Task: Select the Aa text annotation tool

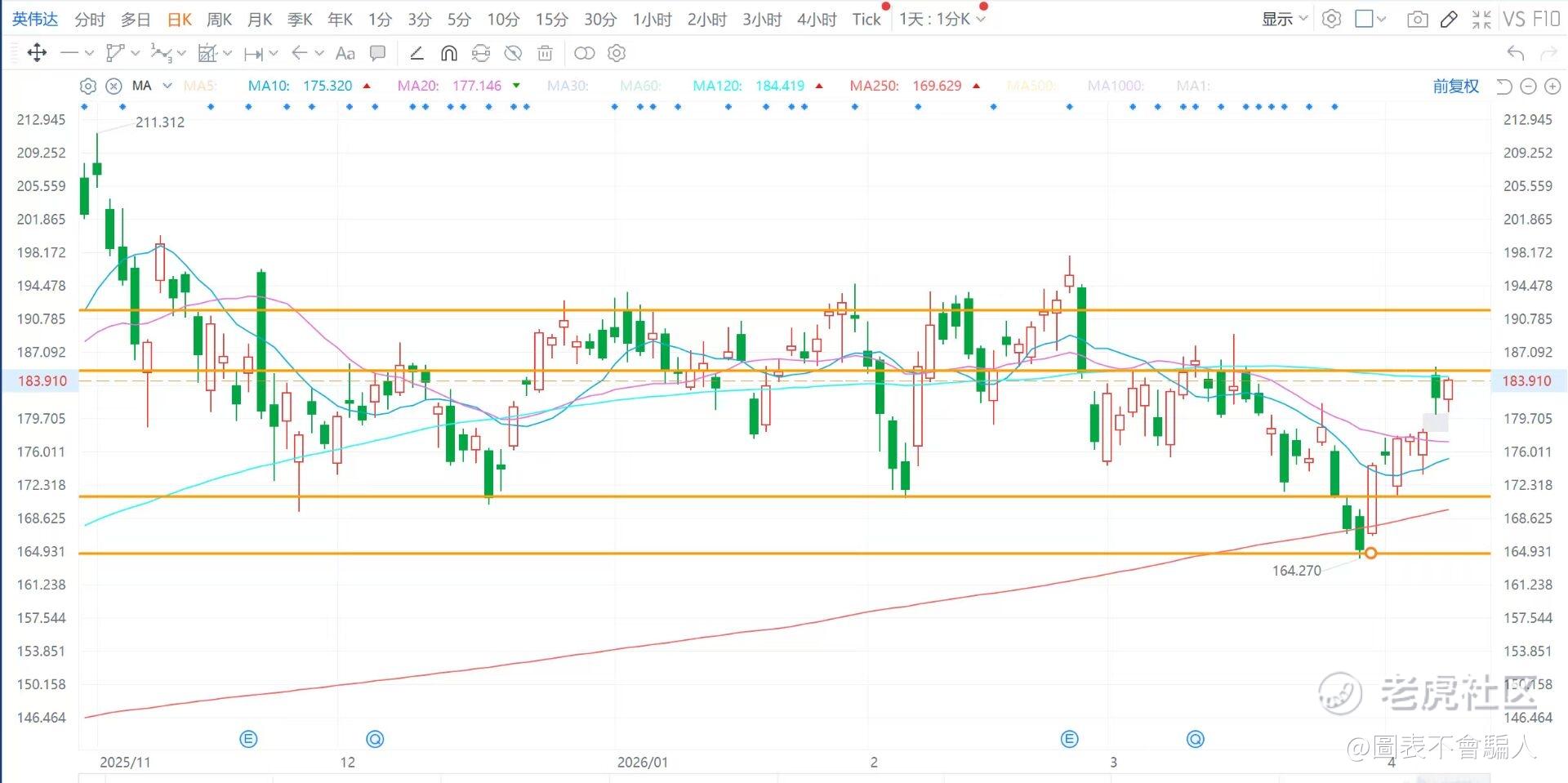Action: tap(345, 53)
